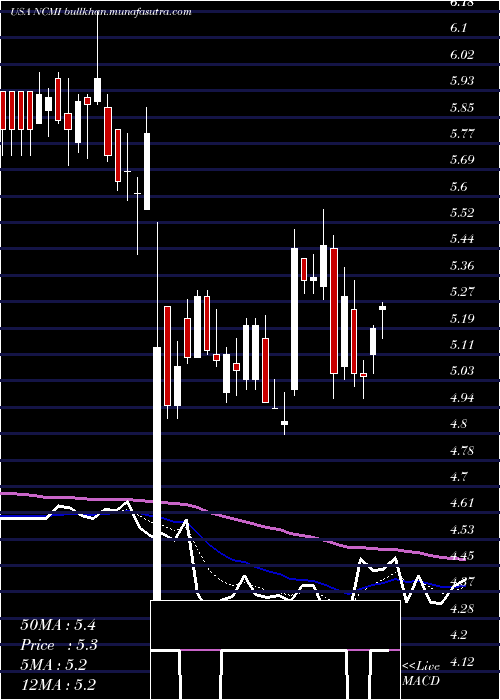Select the 5.77 price axis label
Screen dimensions: 500x700
[x=462, y=133]
